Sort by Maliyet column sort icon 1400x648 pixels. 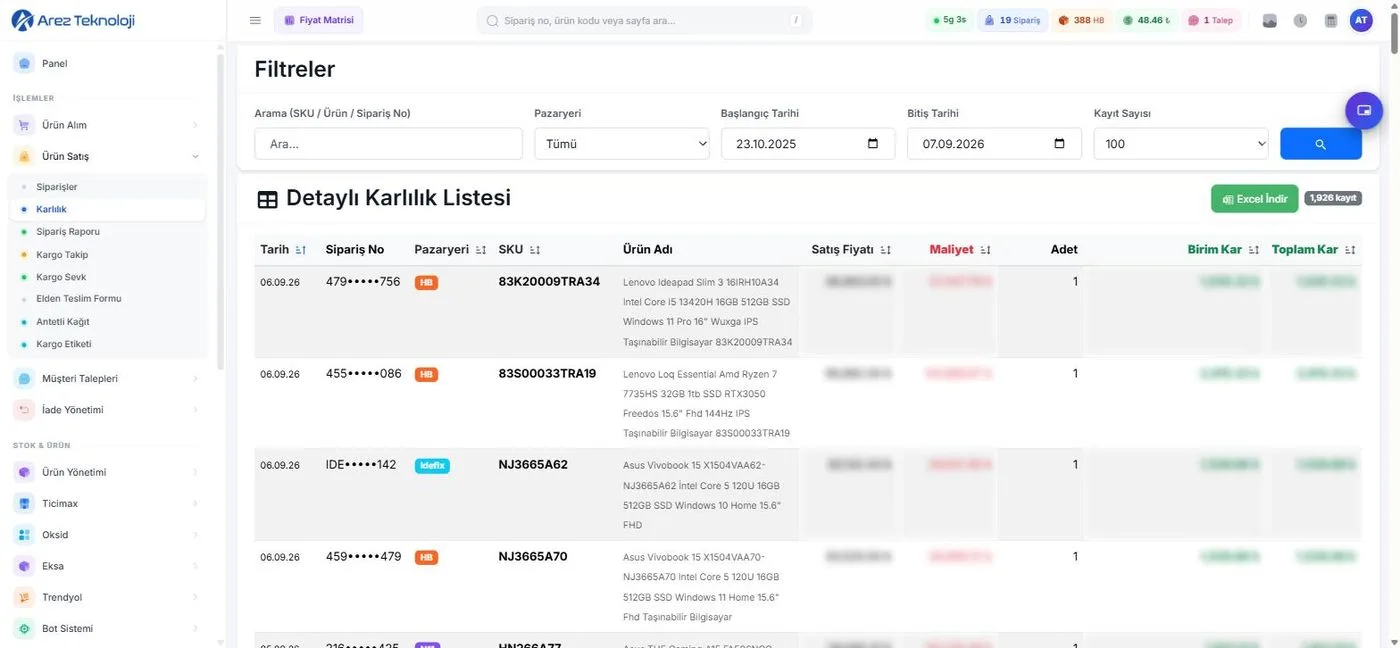click(986, 250)
